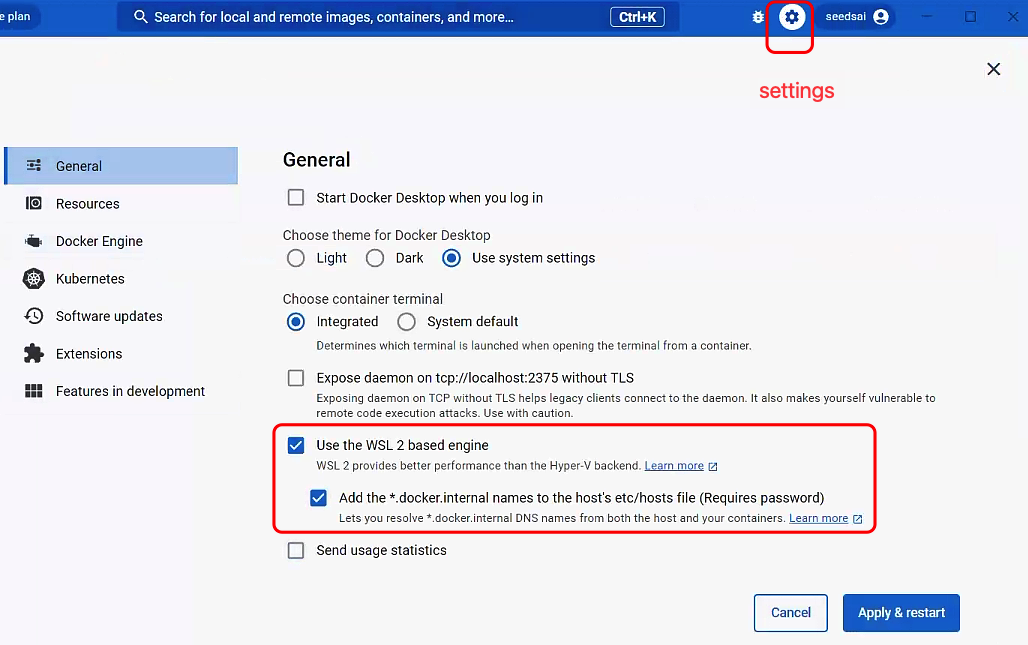Viewport: 1028px width, 645px height.
Task: Click the Cancel button
Action: pyautogui.click(x=791, y=613)
